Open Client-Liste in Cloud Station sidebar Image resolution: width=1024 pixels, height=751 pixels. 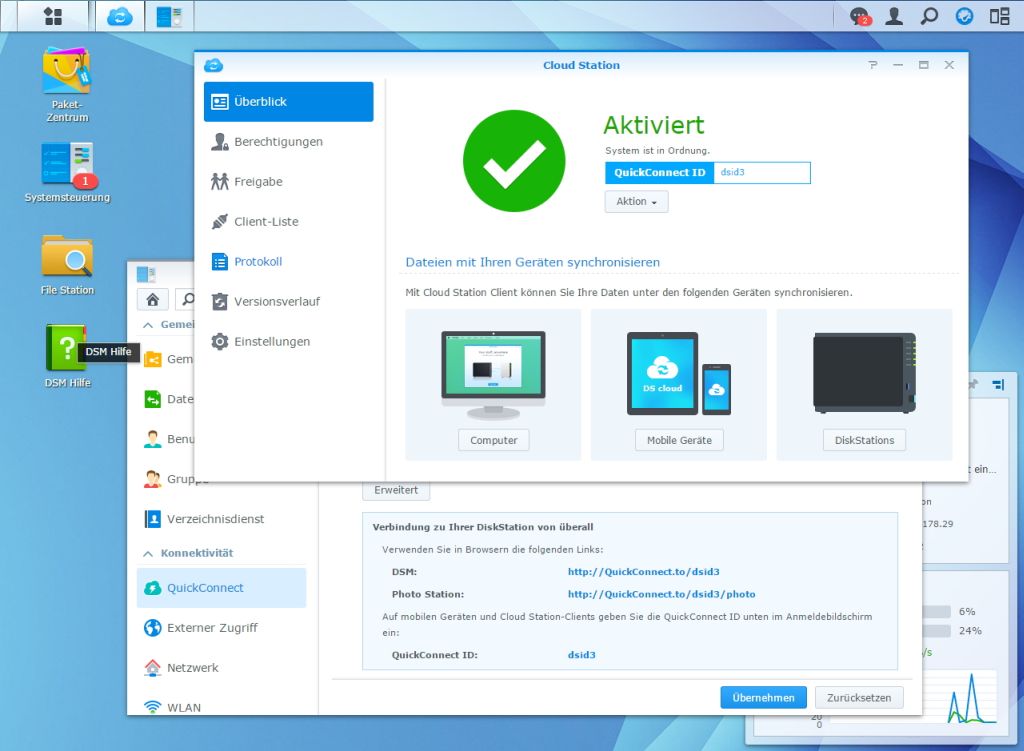[x=289, y=221]
